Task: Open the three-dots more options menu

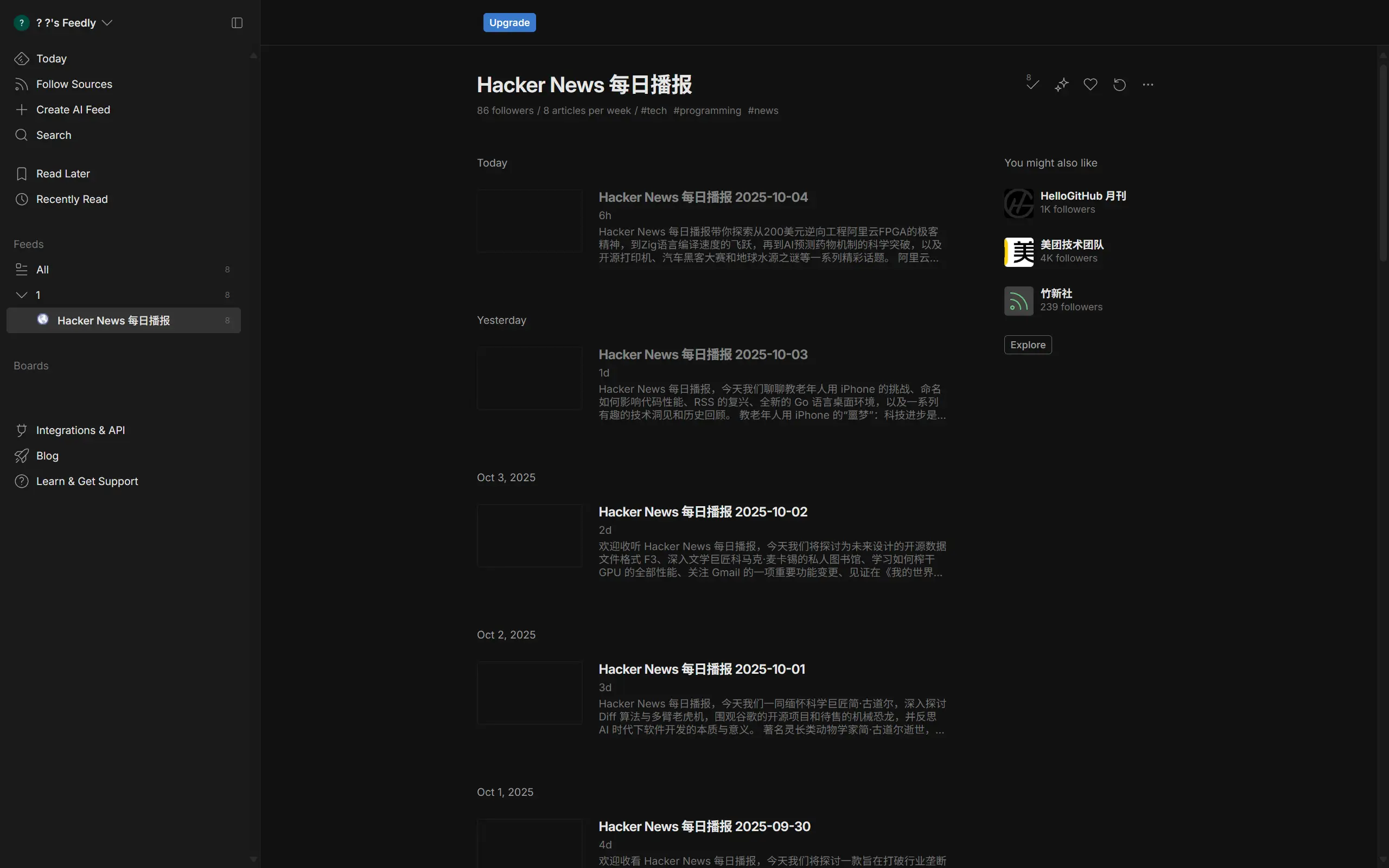Action: 1148,85
